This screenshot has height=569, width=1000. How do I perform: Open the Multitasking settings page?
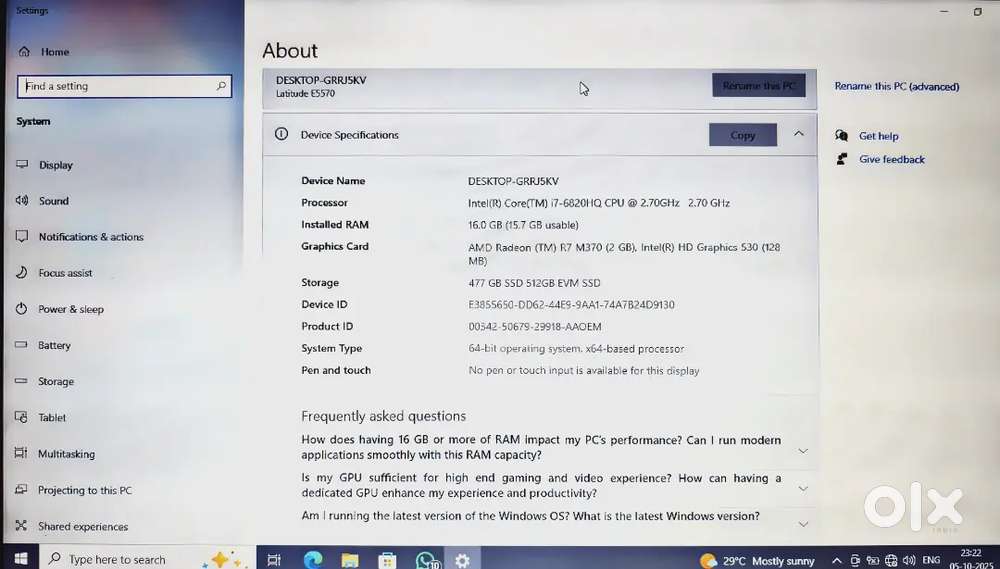coord(66,454)
